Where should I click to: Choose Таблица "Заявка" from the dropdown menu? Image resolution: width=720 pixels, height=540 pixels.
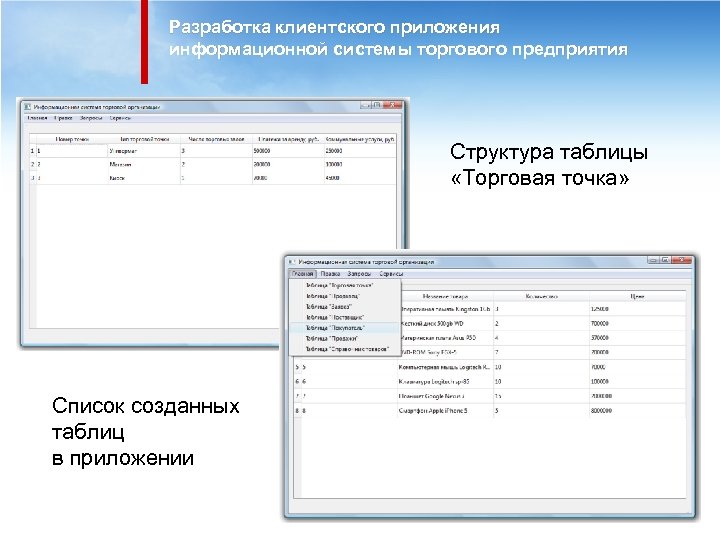coord(345,307)
